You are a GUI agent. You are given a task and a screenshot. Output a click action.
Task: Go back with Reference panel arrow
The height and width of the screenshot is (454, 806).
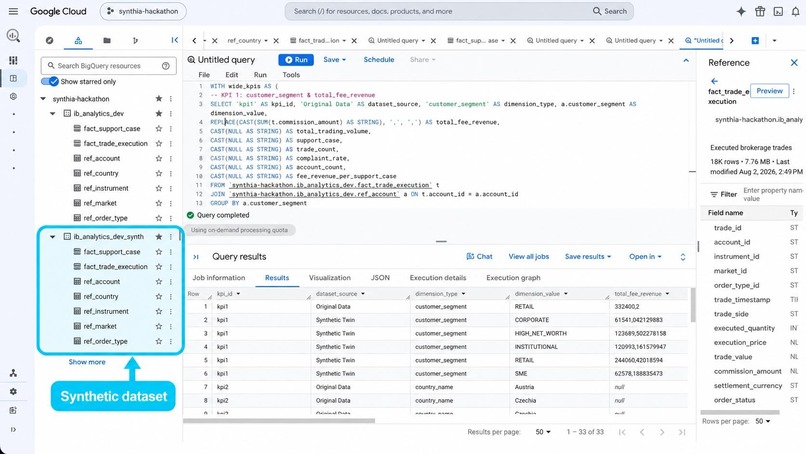click(714, 81)
